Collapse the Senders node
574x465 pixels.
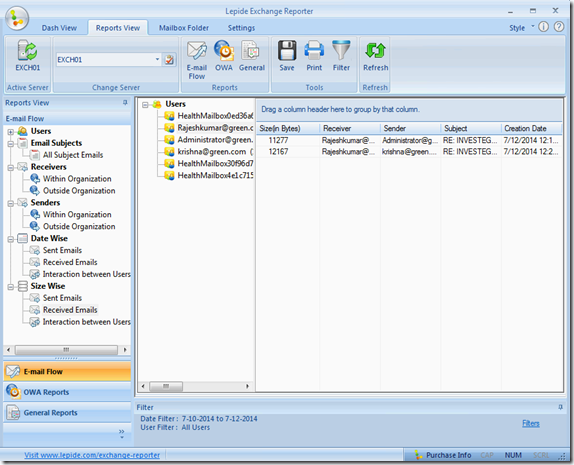click(x=11, y=203)
